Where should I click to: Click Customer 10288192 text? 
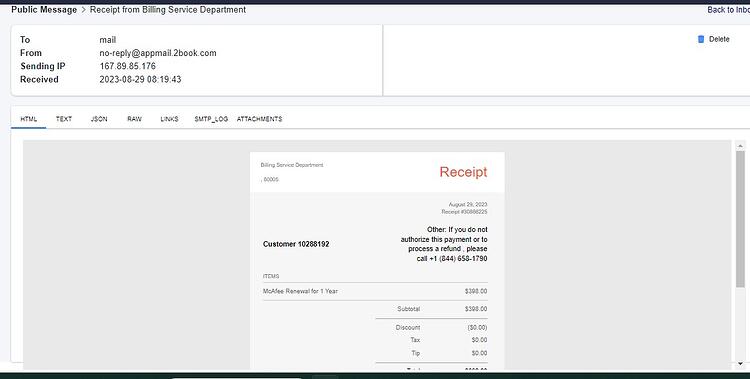(x=296, y=244)
